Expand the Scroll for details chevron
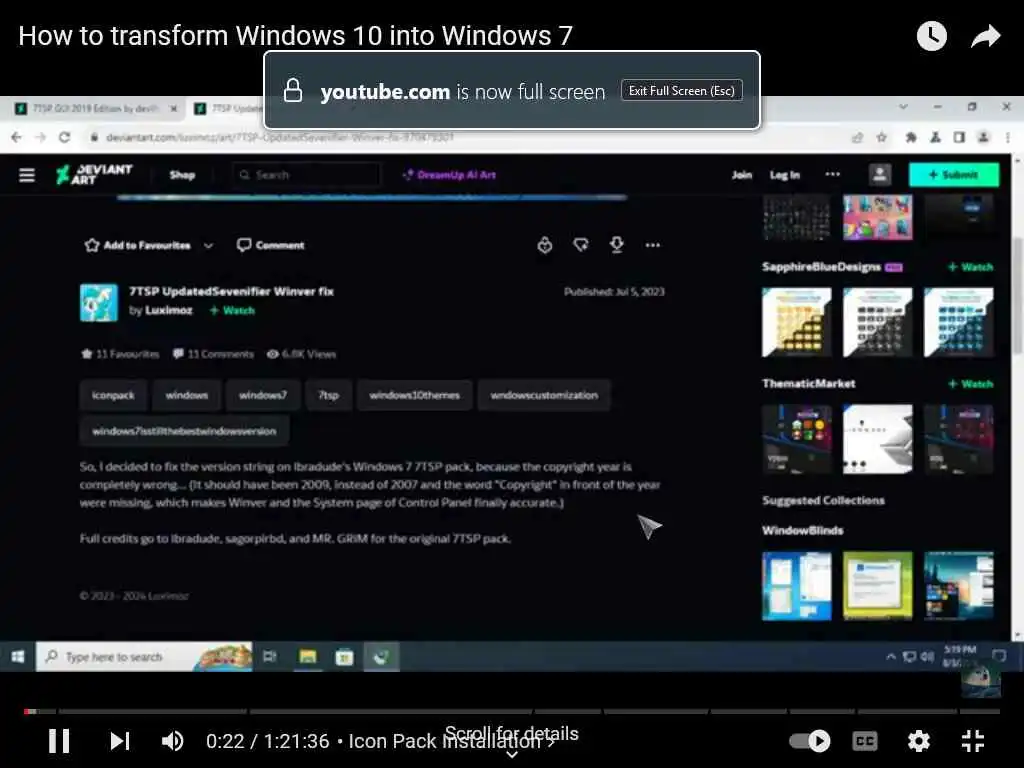The width and height of the screenshot is (1024, 768). pos(512,754)
